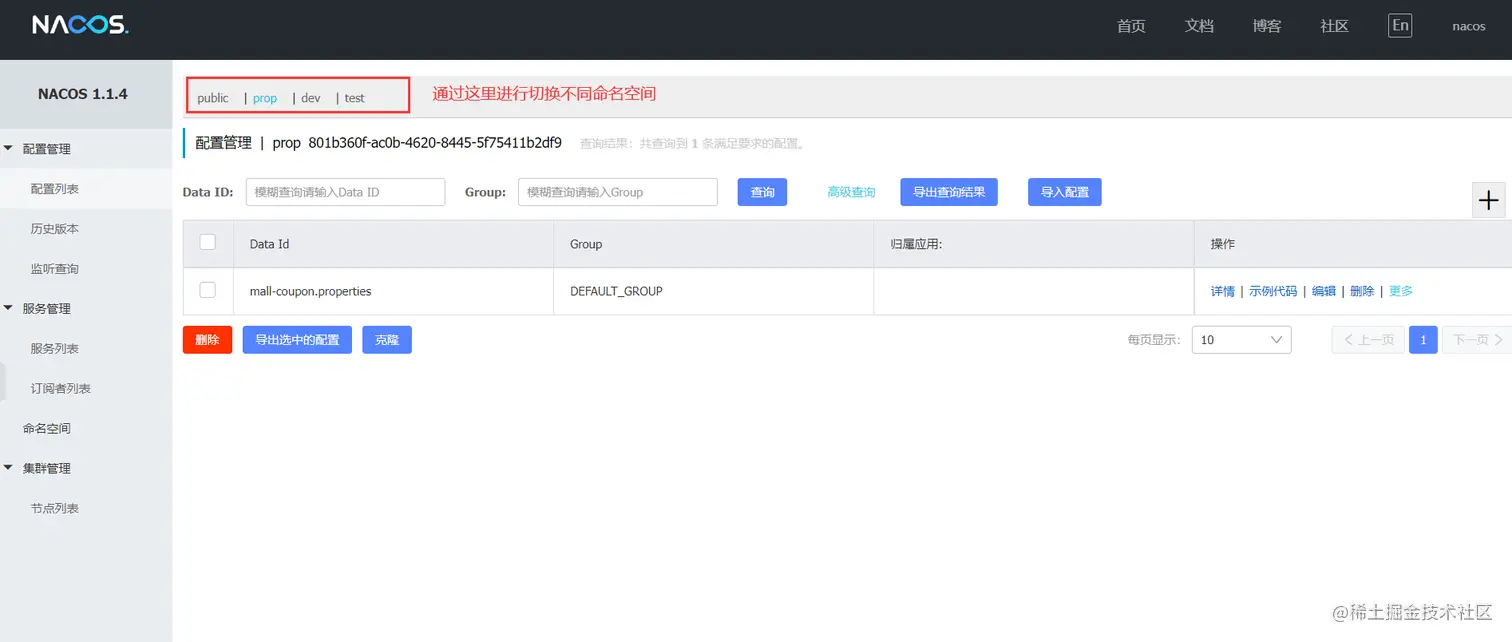
Task: Toggle the select-all checkbox in table header
Action: tap(208, 242)
